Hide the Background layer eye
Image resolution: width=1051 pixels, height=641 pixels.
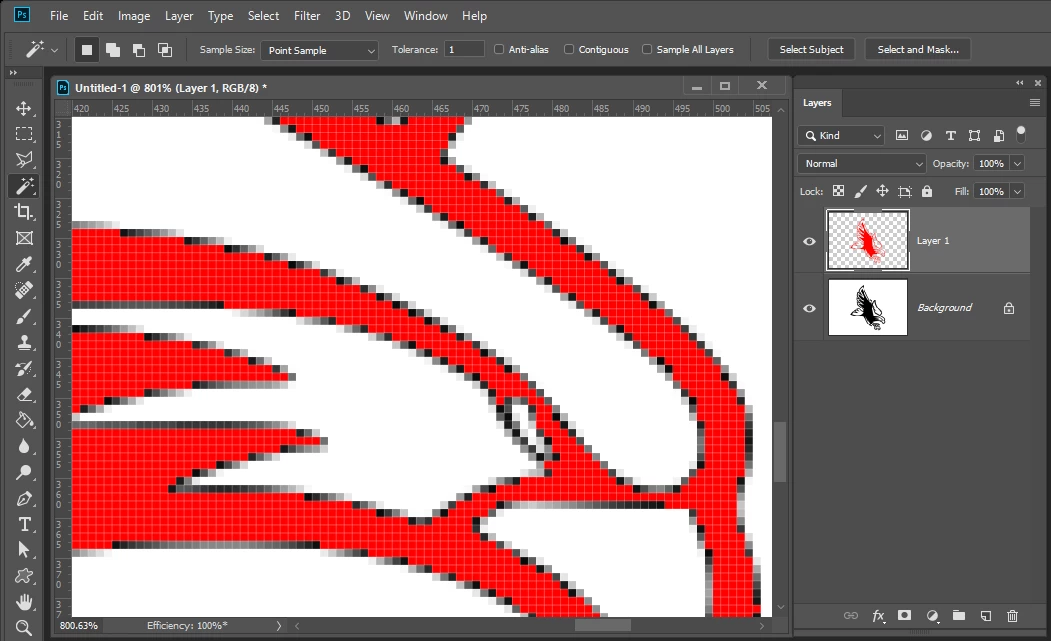pyautogui.click(x=809, y=308)
